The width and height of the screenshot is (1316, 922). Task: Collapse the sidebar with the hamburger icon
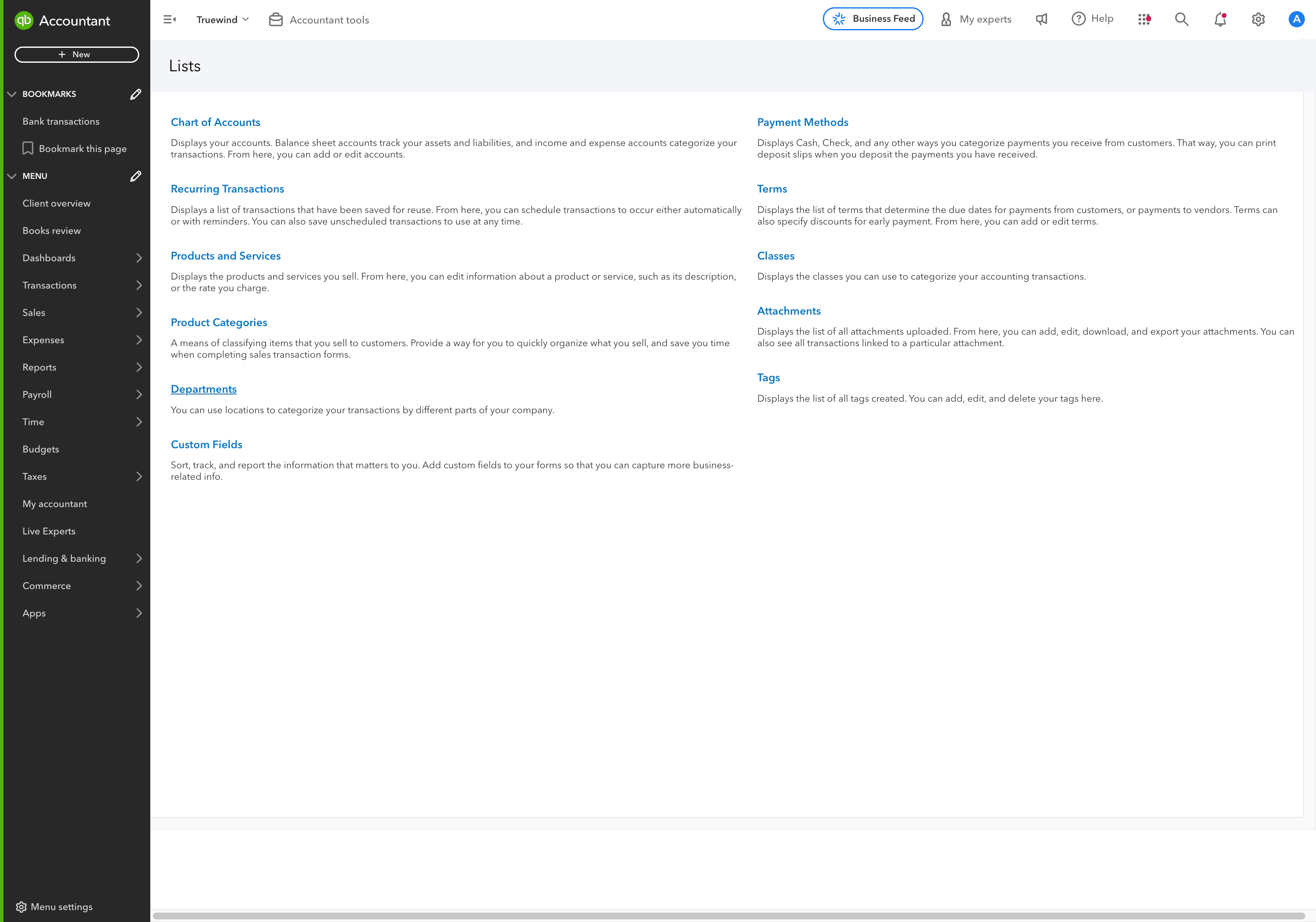pyautogui.click(x=170, y=19)
